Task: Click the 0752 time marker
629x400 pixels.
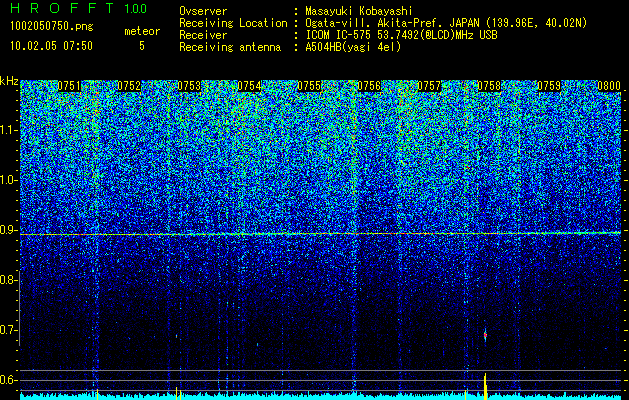Action: [x=129, y=86]
